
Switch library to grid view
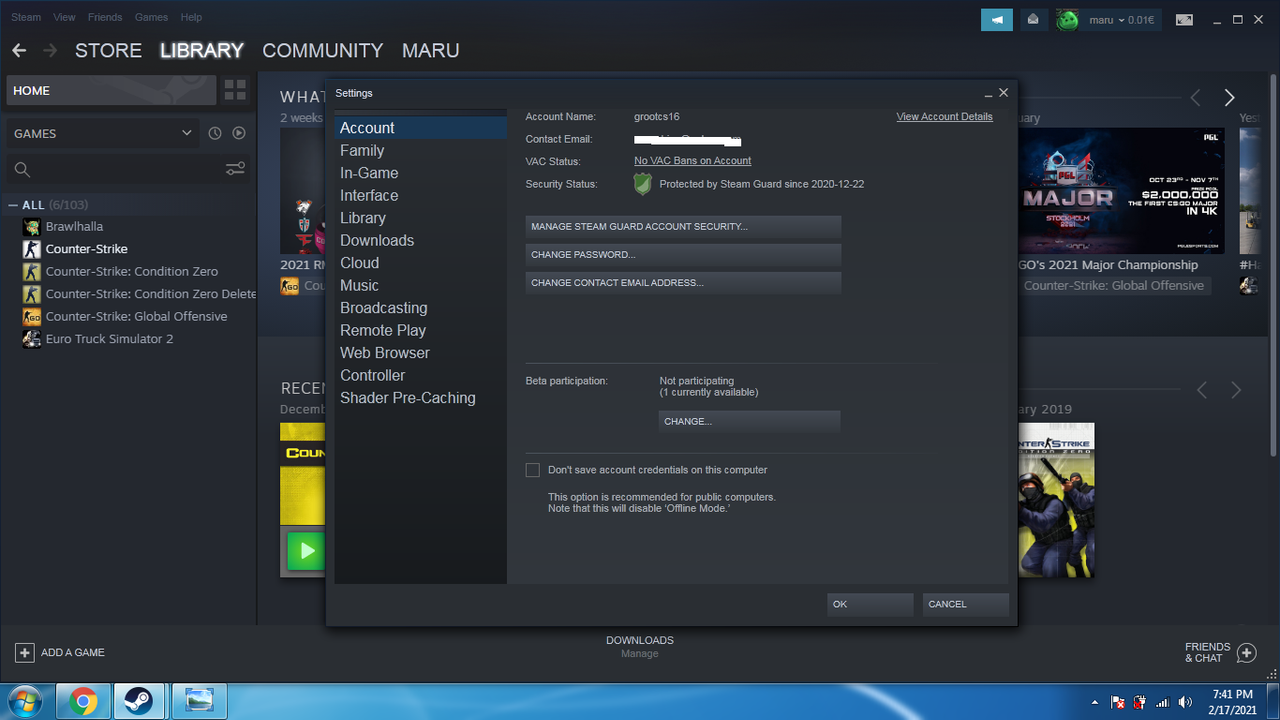235,90
